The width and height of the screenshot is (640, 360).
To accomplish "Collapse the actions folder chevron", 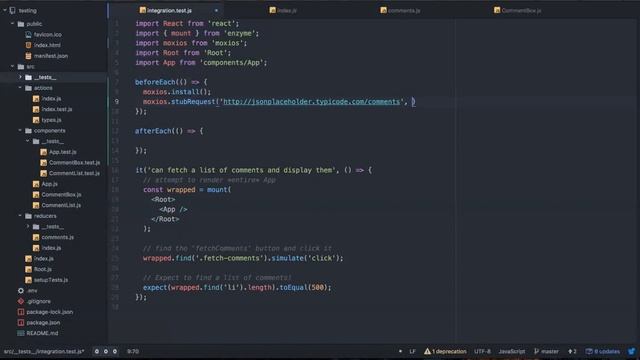I will click(x=20, y=87).
